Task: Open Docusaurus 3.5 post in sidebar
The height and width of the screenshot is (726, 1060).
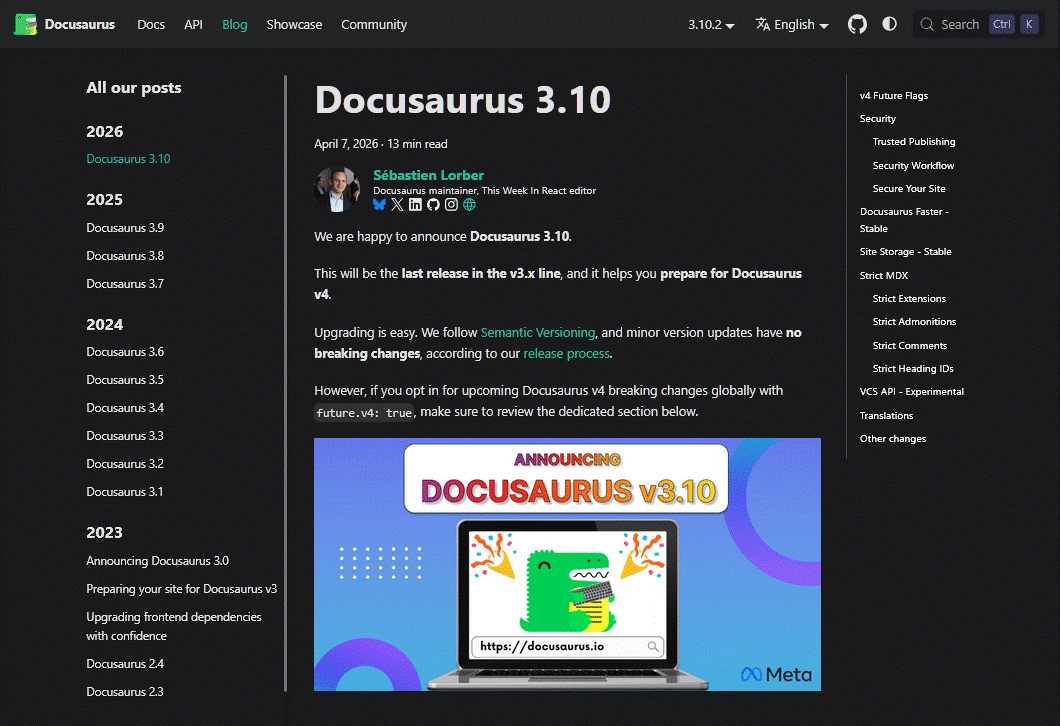Action: pos(125,380)
